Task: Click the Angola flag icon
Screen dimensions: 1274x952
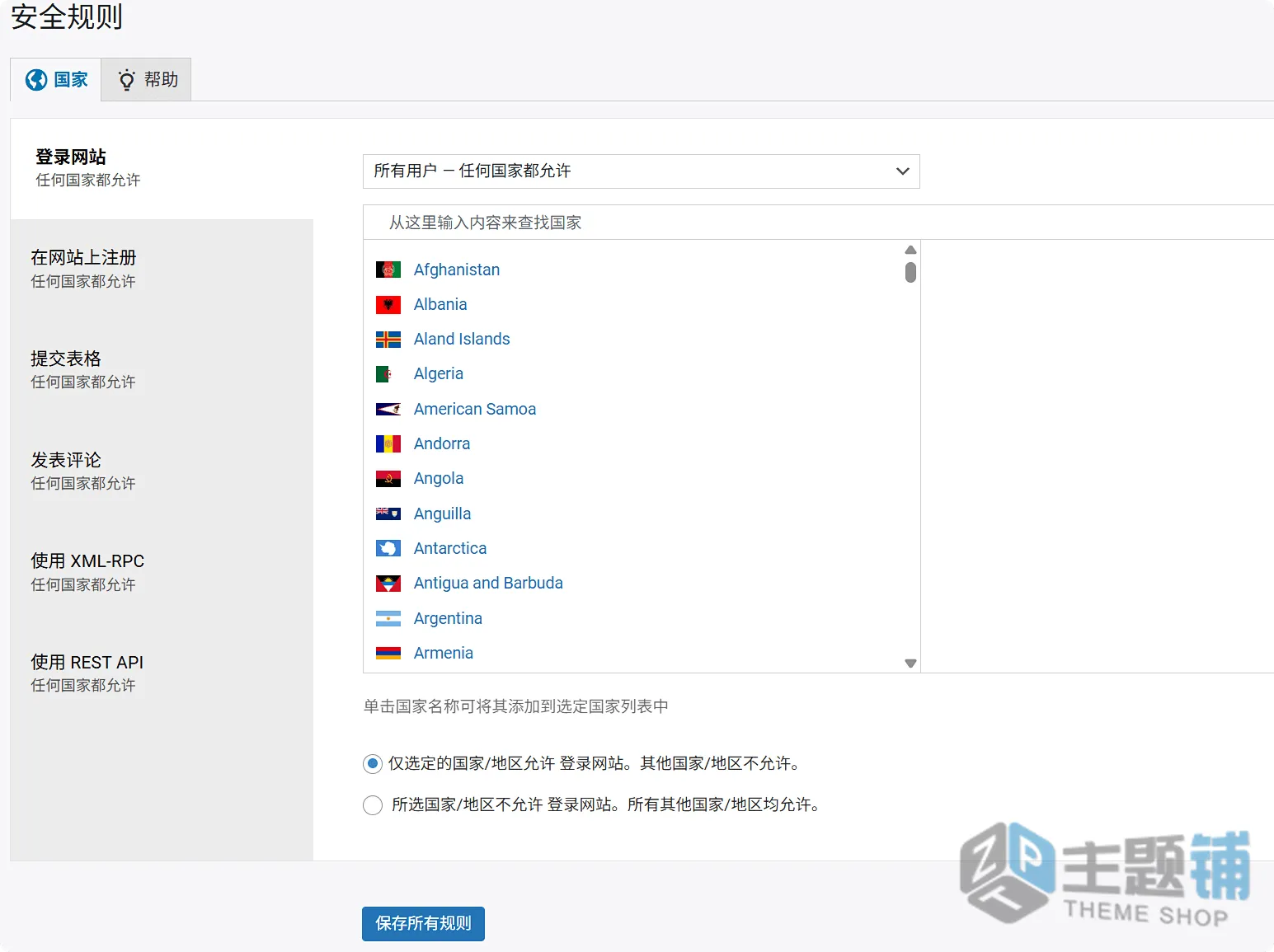Action: pyautogui.click(x=388, y=479)
